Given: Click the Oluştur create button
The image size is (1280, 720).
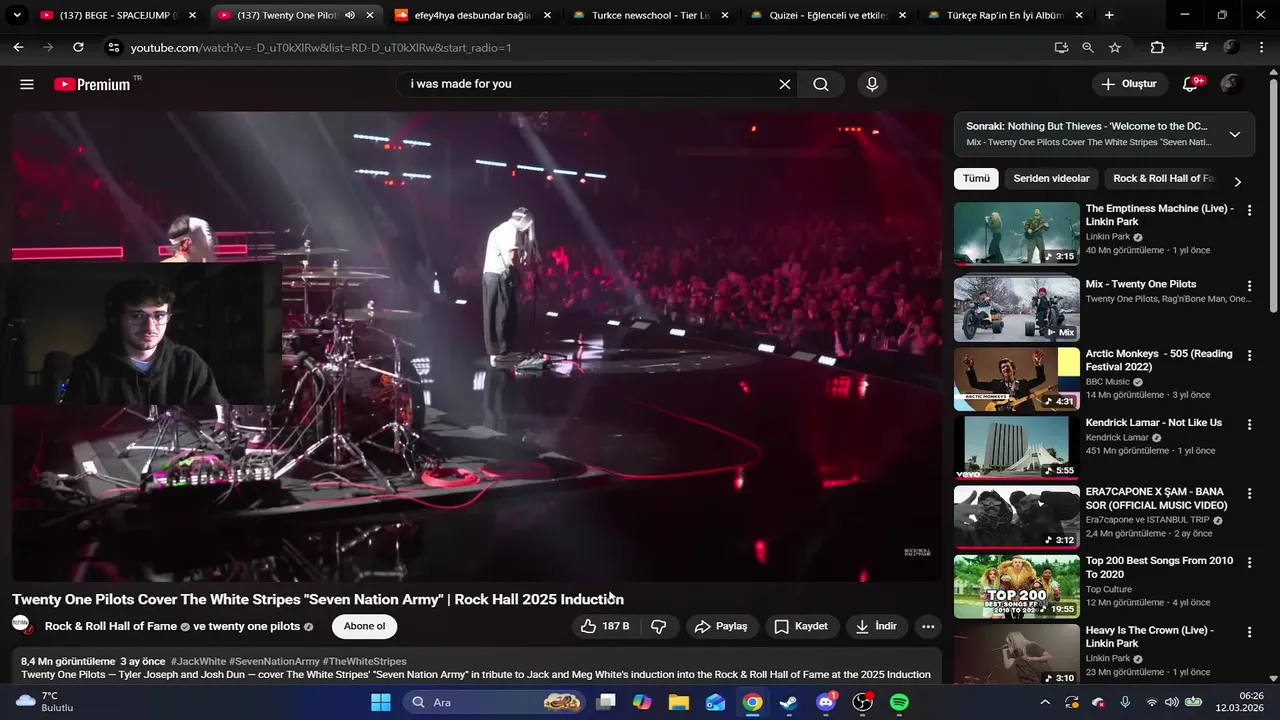Looking at the screenshot, I should pos(1129,84).
